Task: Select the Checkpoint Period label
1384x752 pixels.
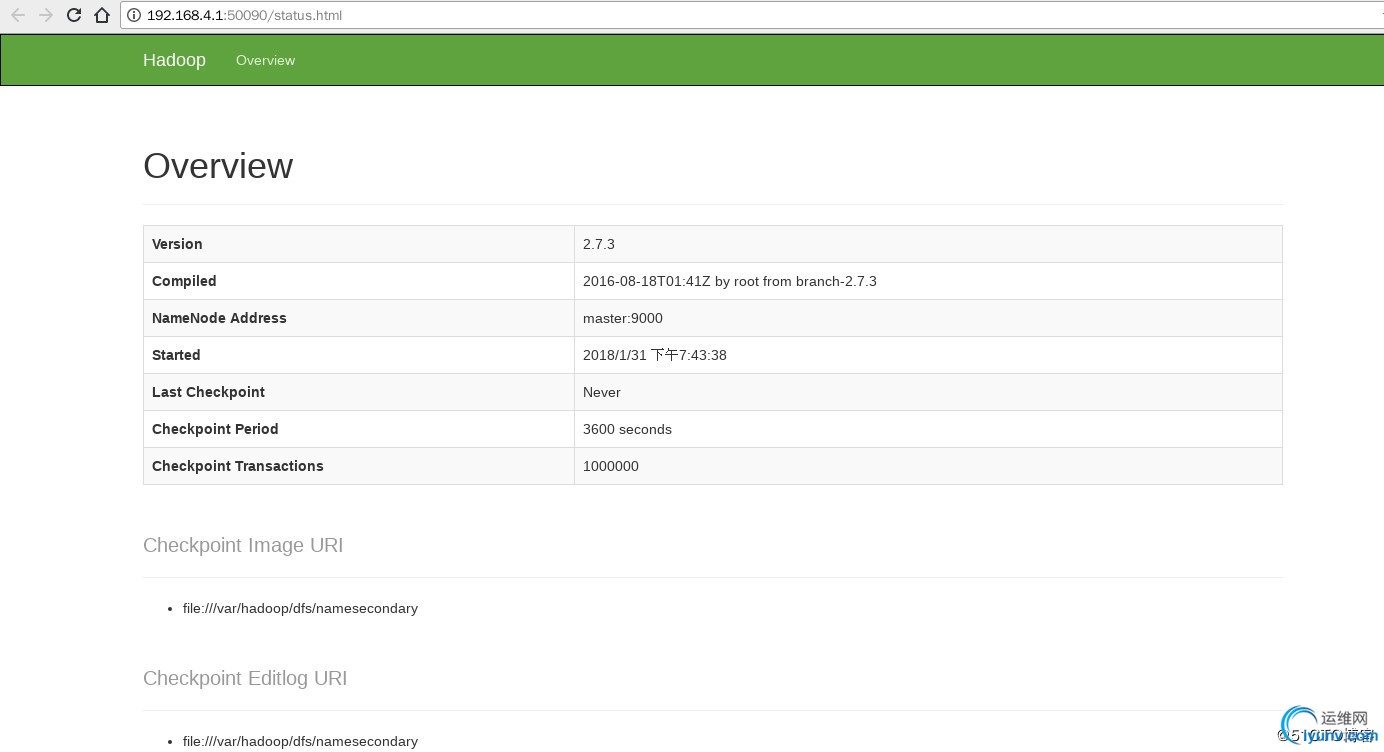Action: pyautogui.click(x=215, y=429)
